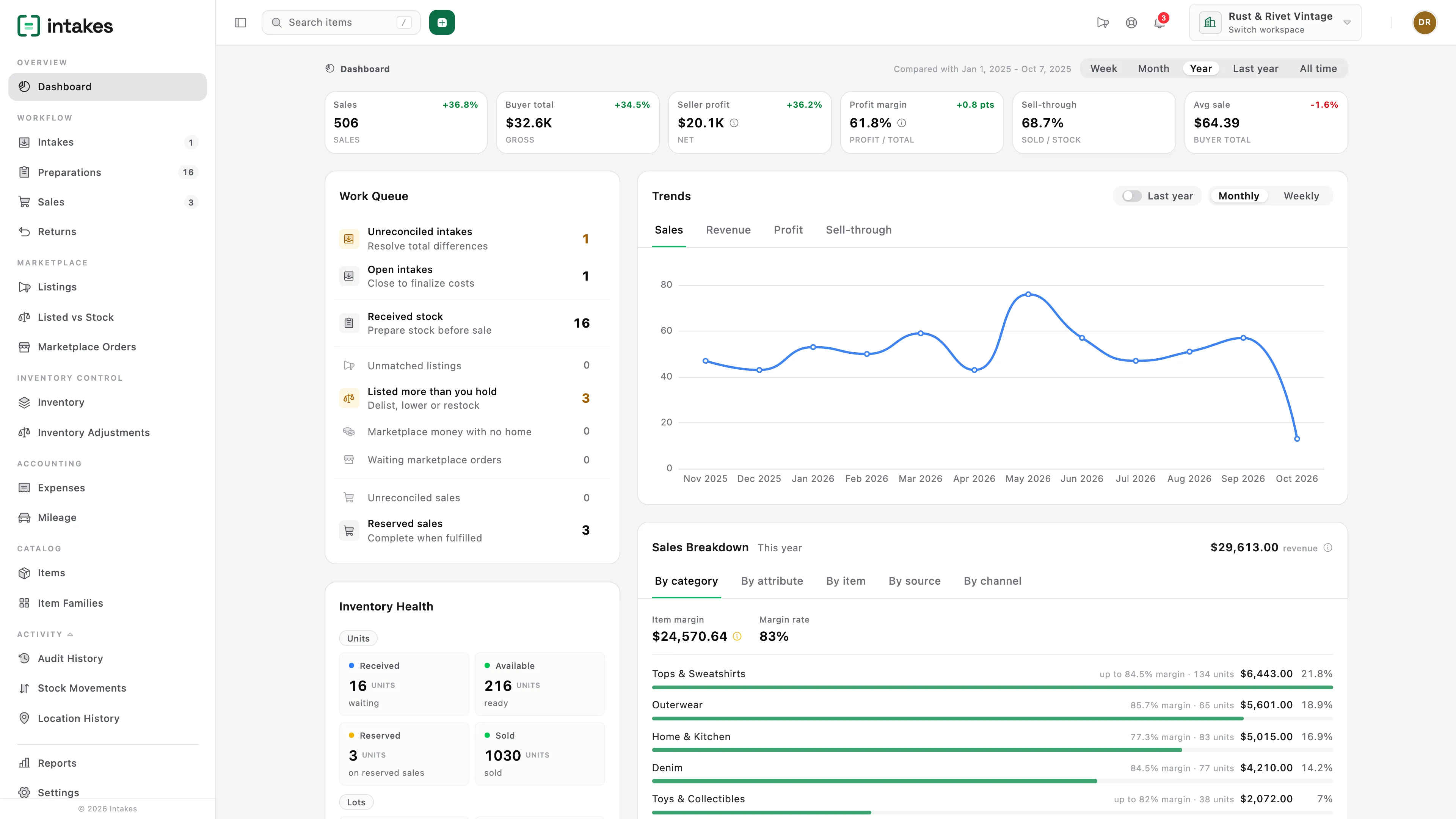Click the Profit margin info icon

pyautogui.click(x=902, y=122)
